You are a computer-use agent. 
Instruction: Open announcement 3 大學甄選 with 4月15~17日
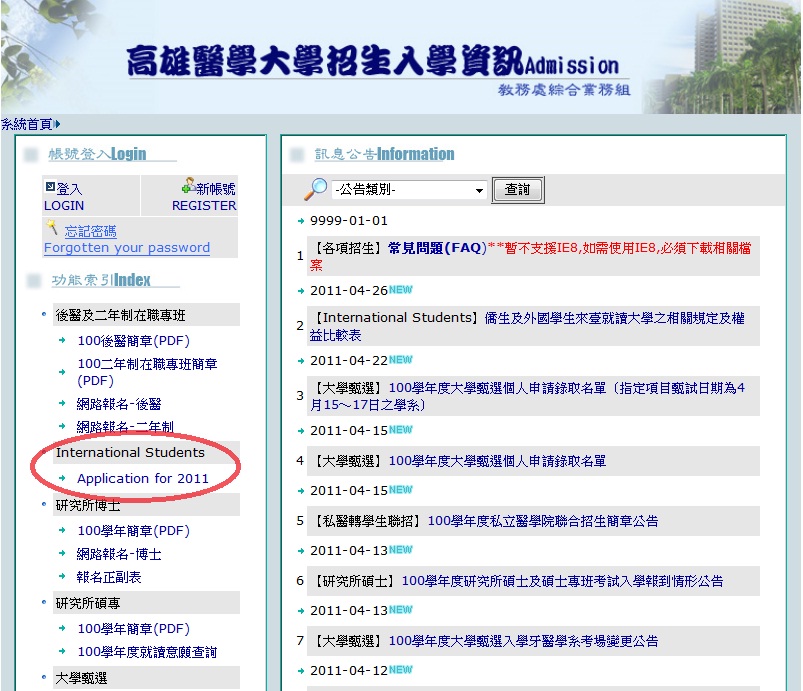pos(527,396)
